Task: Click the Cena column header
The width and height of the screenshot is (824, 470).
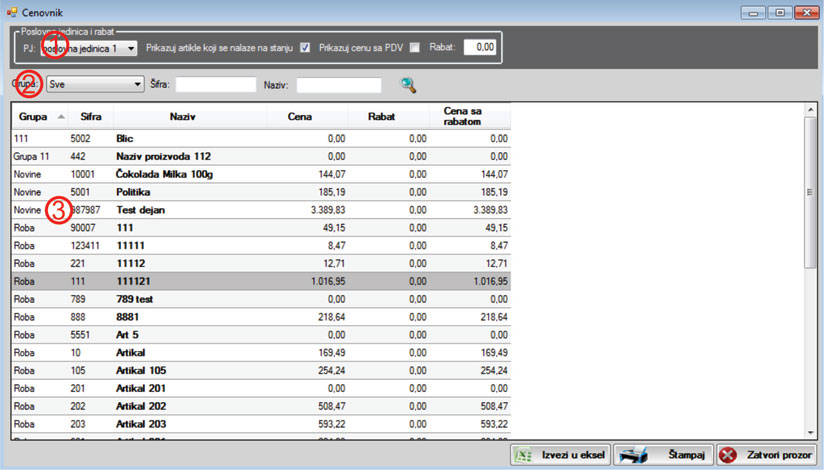Action: pos(299,117)
